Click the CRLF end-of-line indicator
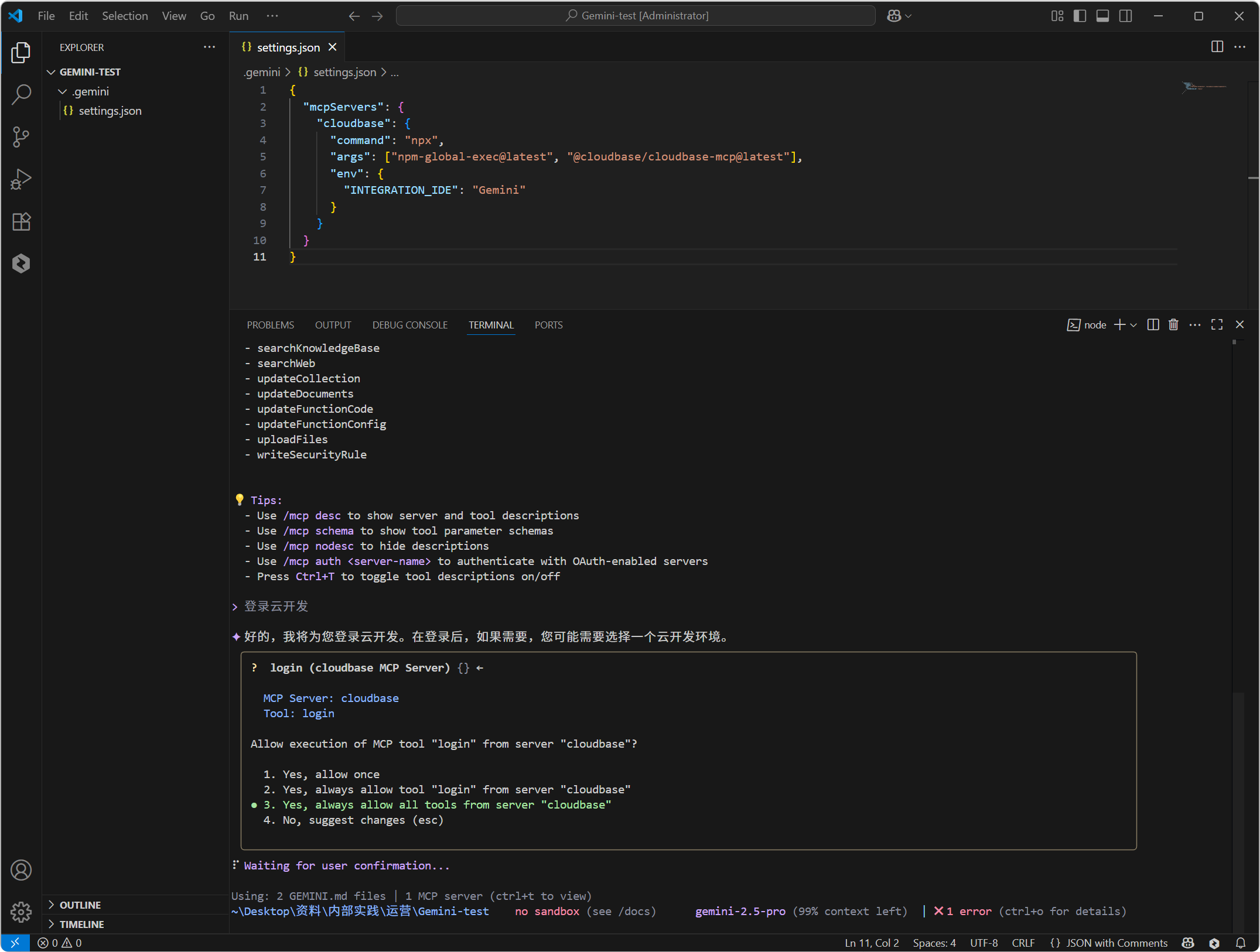 [1023, 943]
